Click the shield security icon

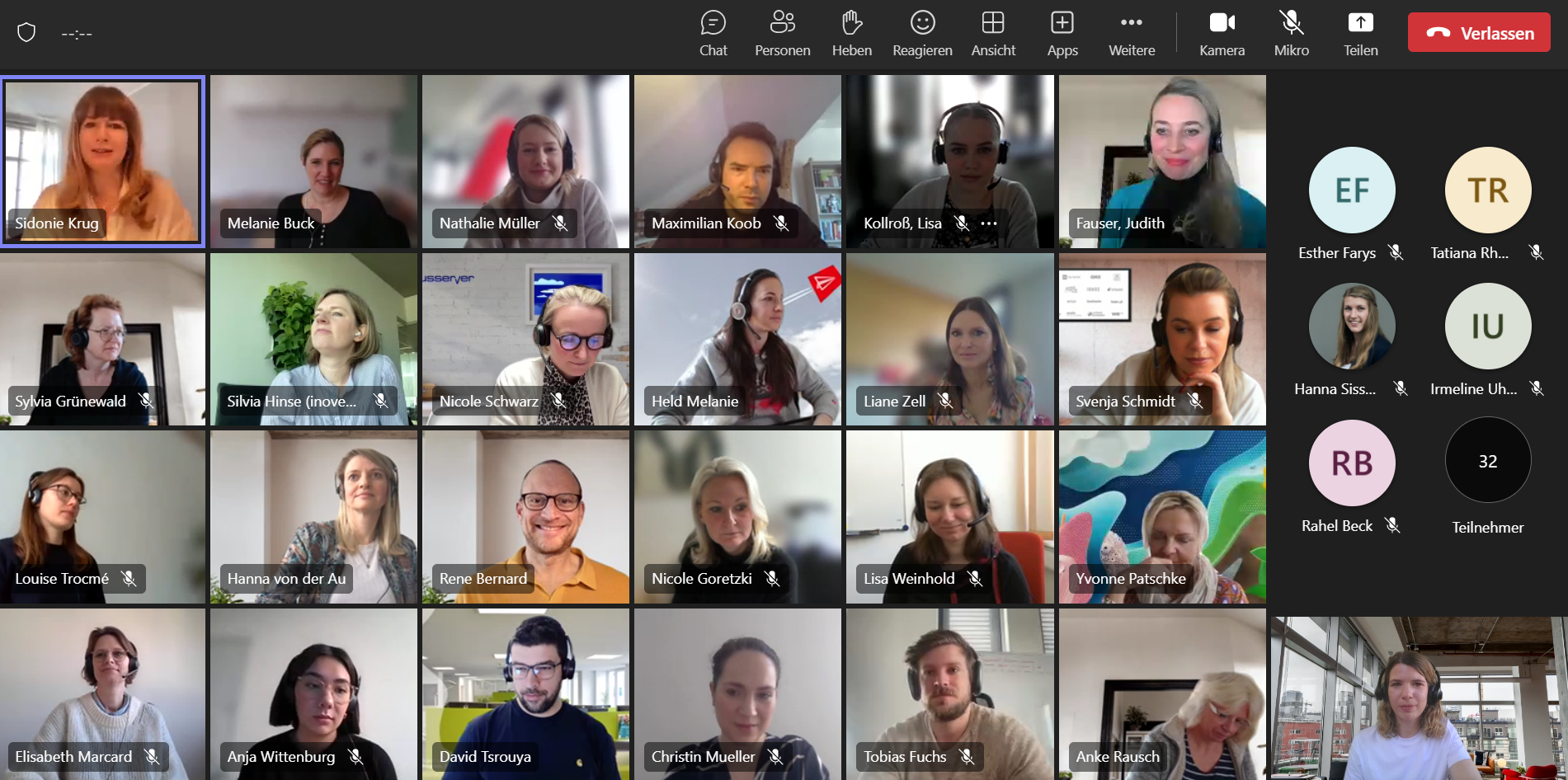coord(26,33)
